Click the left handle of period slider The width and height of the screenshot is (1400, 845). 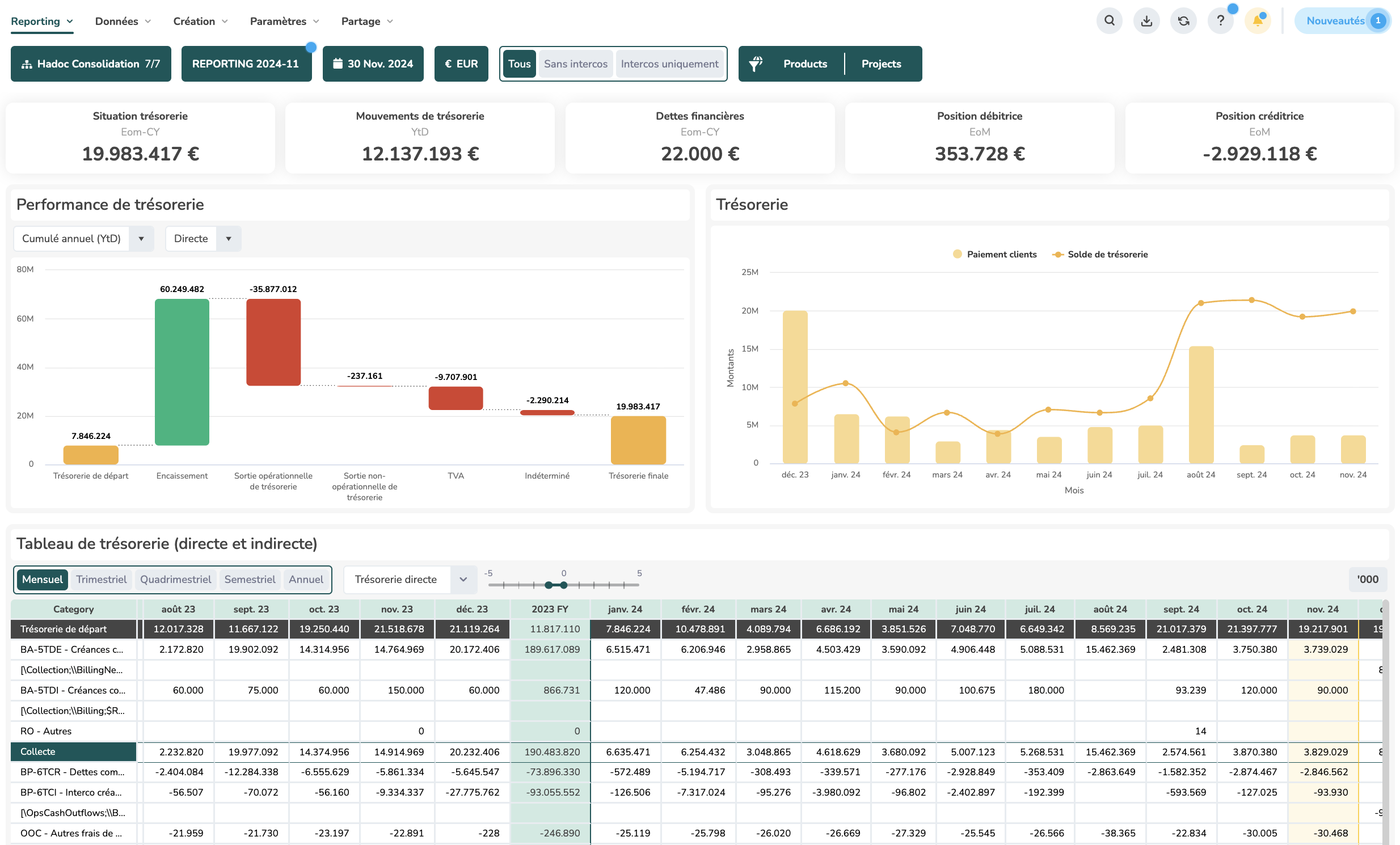pos(549,585)
